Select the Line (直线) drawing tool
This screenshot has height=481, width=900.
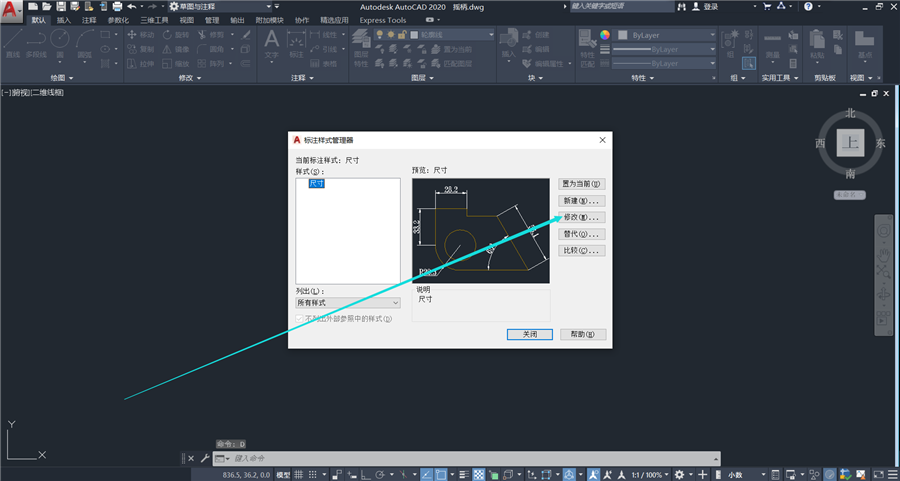click(x=13, y=44)
